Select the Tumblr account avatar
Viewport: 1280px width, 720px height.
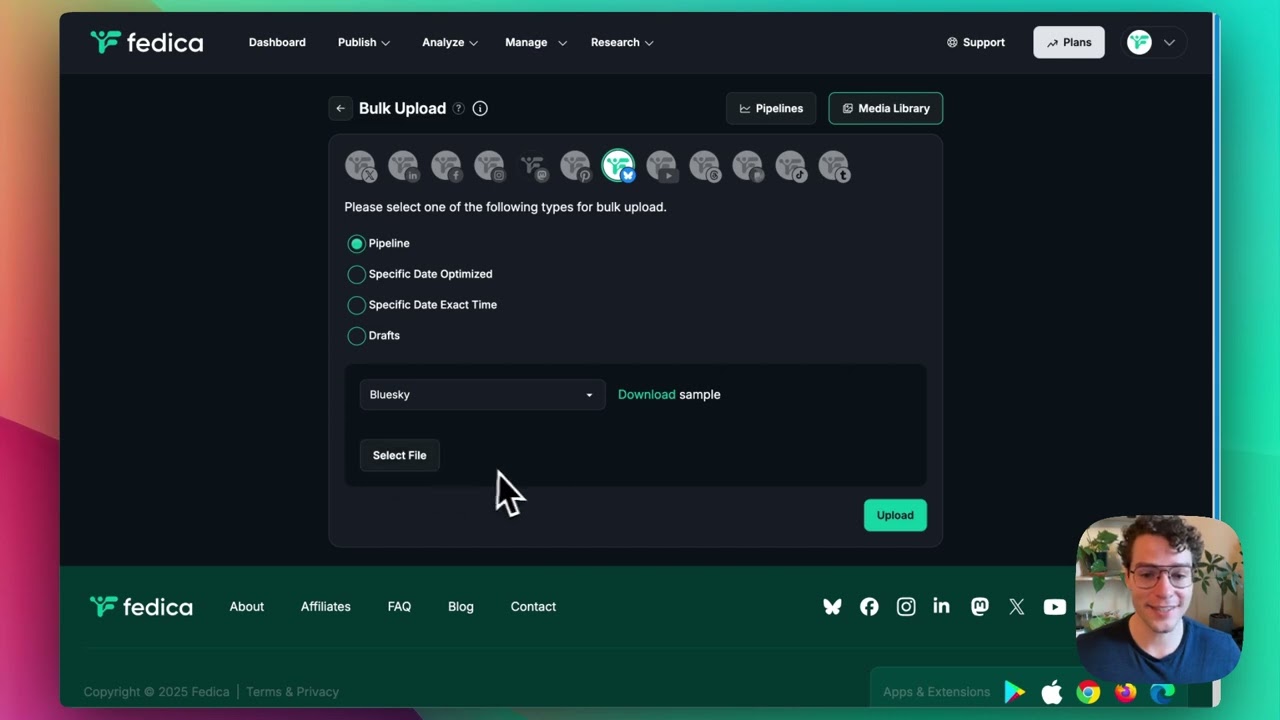pyautogui.click(x=833, y=166)
